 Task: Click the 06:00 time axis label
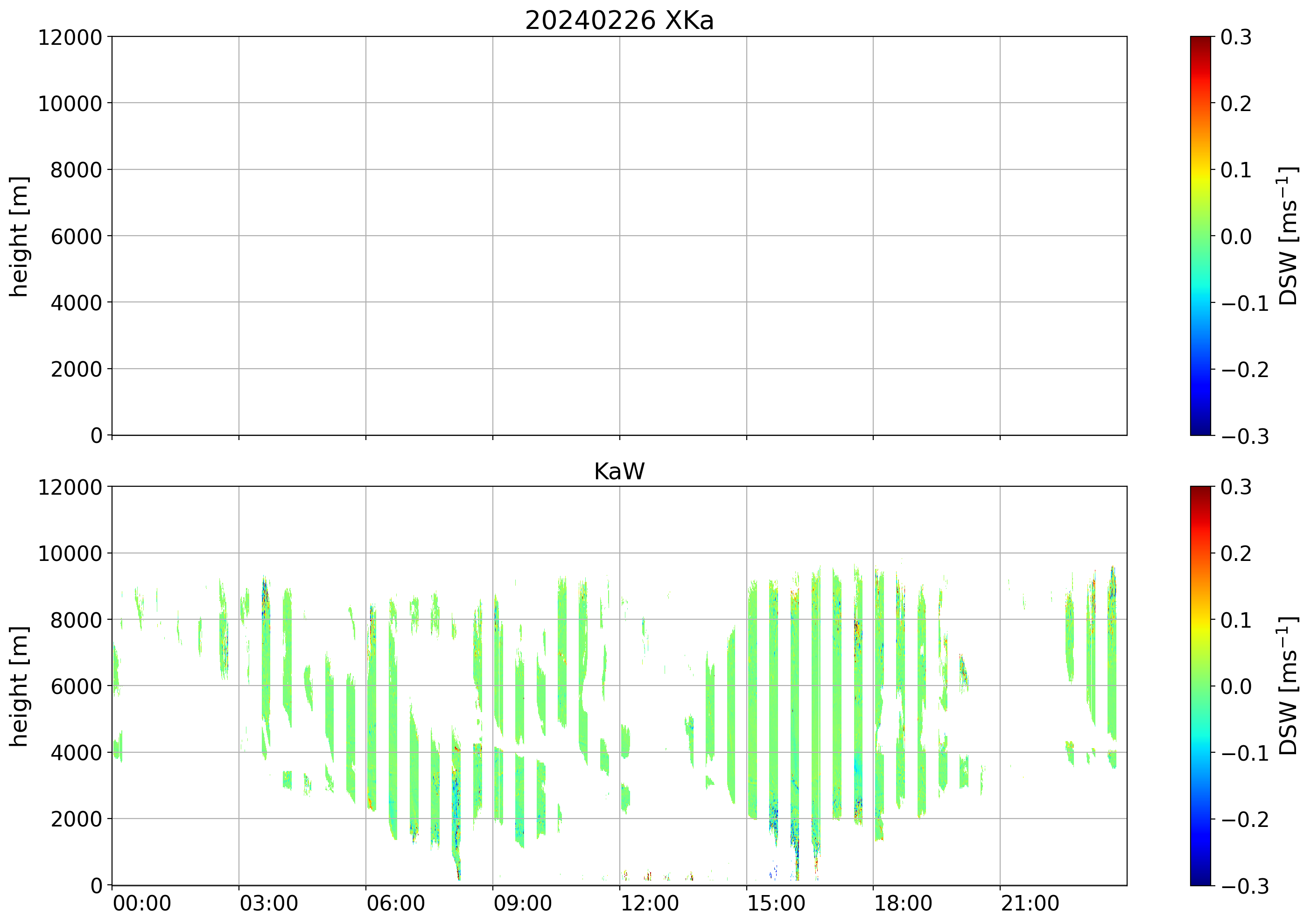coord(396,904)
